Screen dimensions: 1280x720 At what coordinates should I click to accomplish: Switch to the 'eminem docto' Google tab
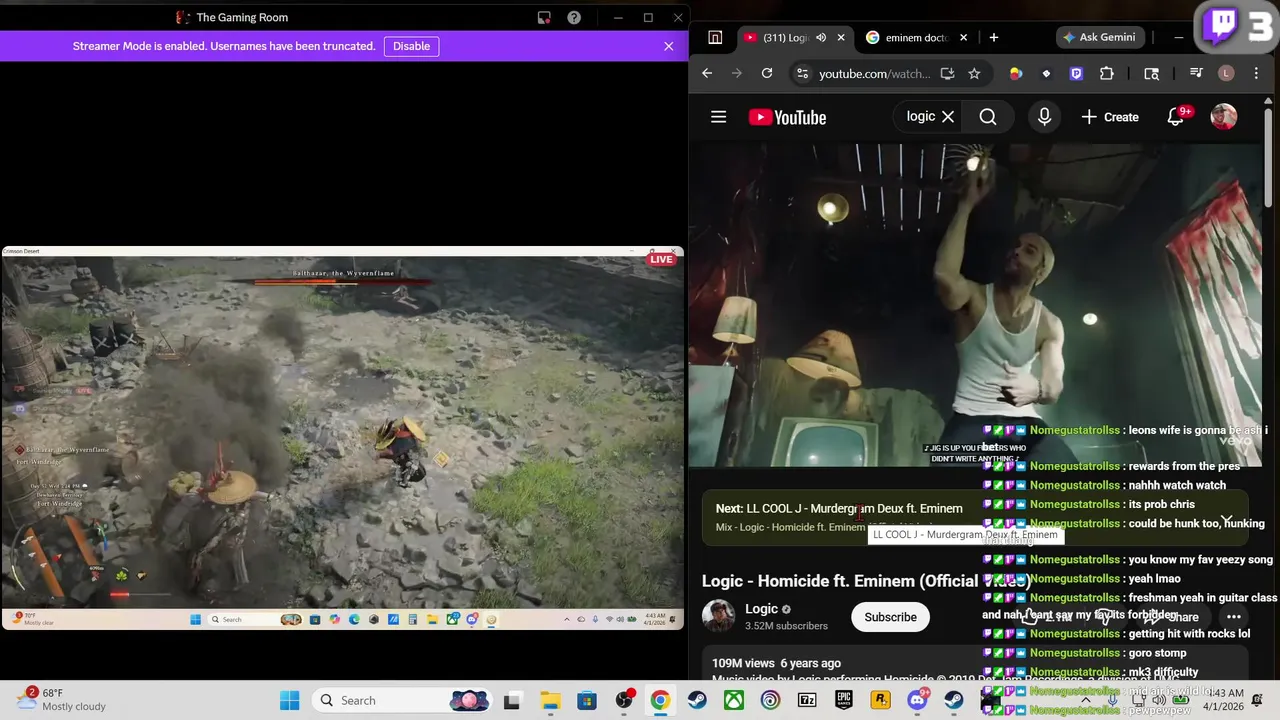coord(916,37)
